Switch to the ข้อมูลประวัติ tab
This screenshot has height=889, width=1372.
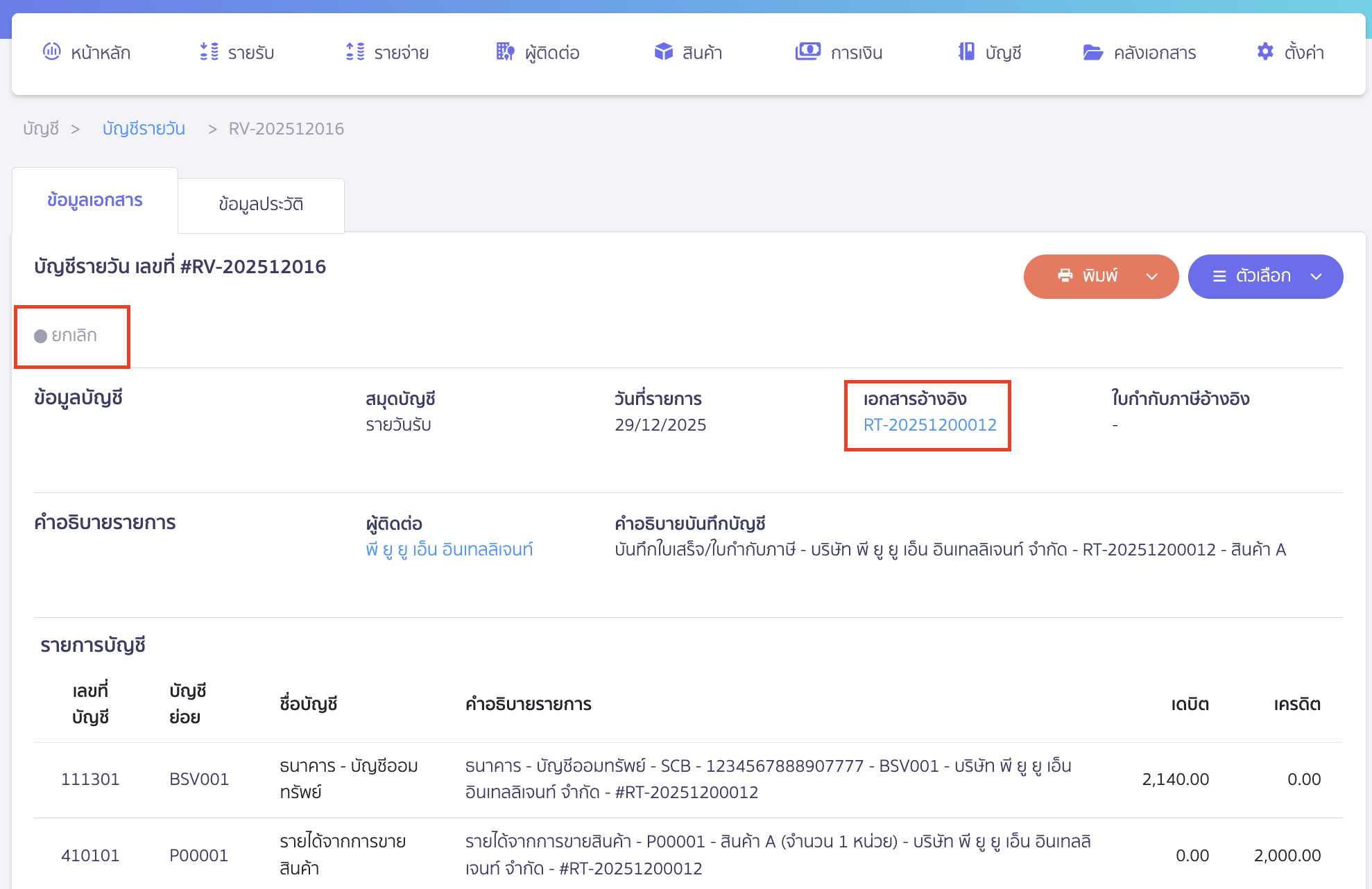[261, 205]
